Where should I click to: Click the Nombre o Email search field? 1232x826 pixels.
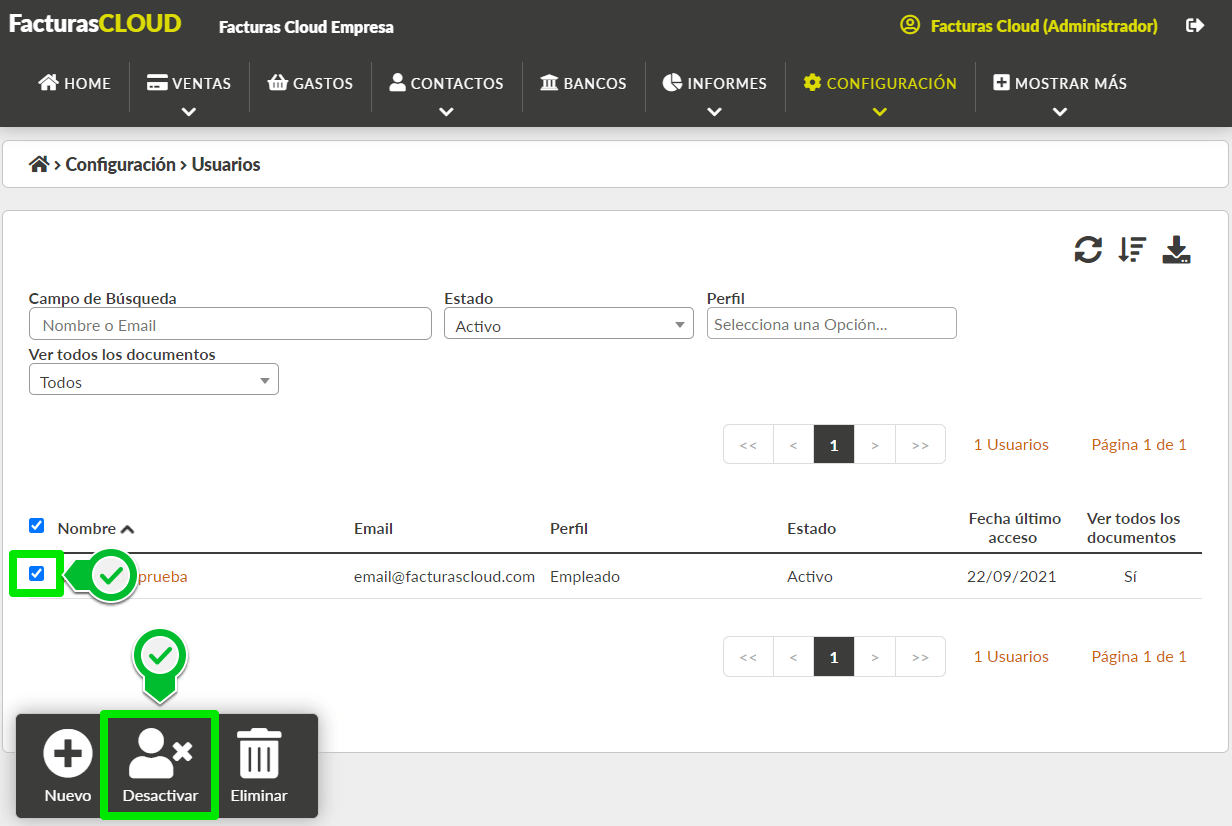point(230,324)
